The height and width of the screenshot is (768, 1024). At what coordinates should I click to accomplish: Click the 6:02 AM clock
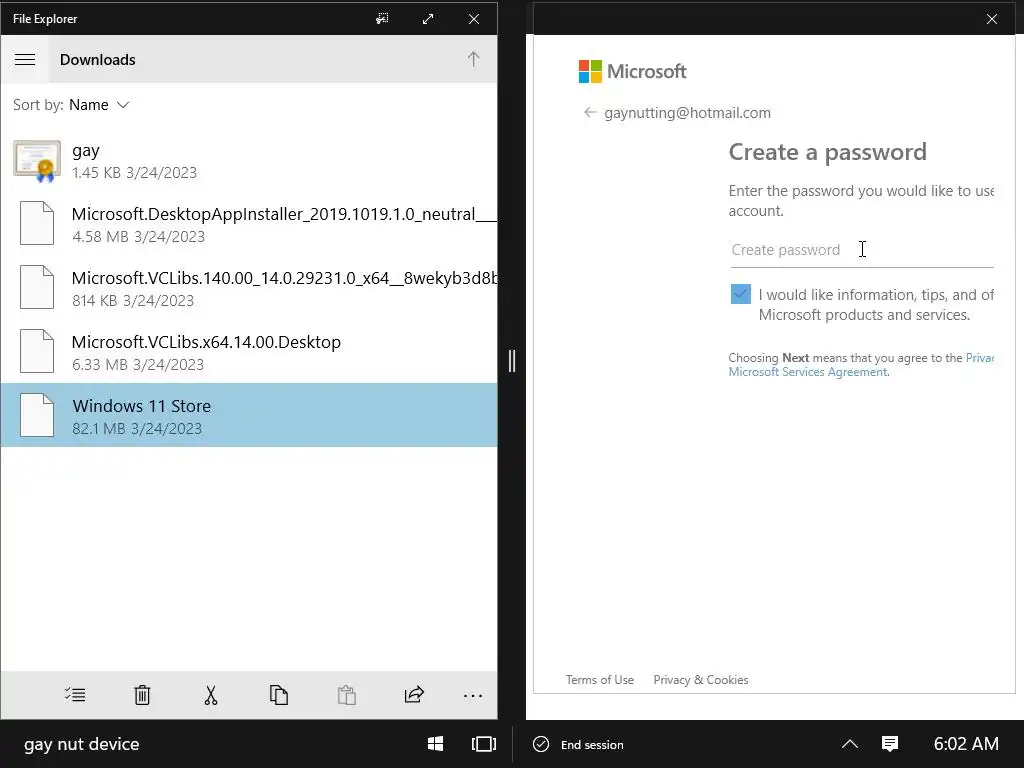(966, 744)
